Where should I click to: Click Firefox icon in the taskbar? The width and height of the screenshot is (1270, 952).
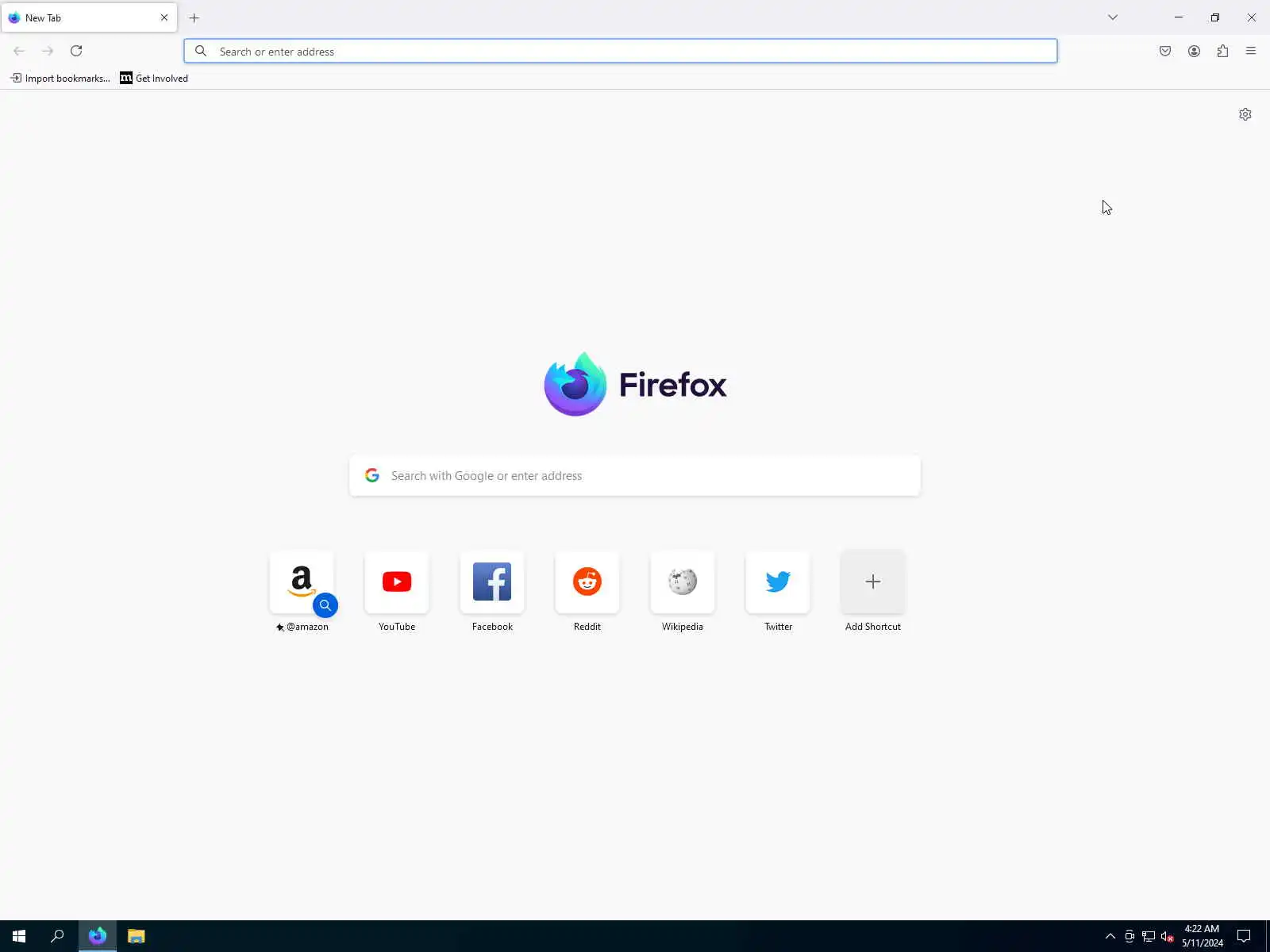(98, 936)
